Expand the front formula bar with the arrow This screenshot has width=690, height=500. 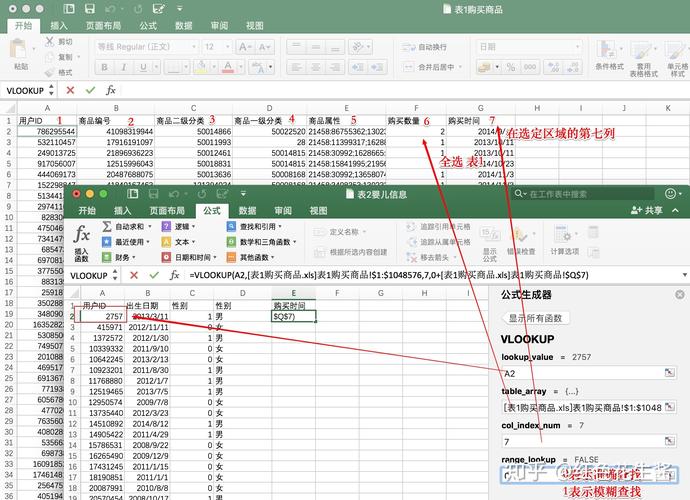(685, 275)
